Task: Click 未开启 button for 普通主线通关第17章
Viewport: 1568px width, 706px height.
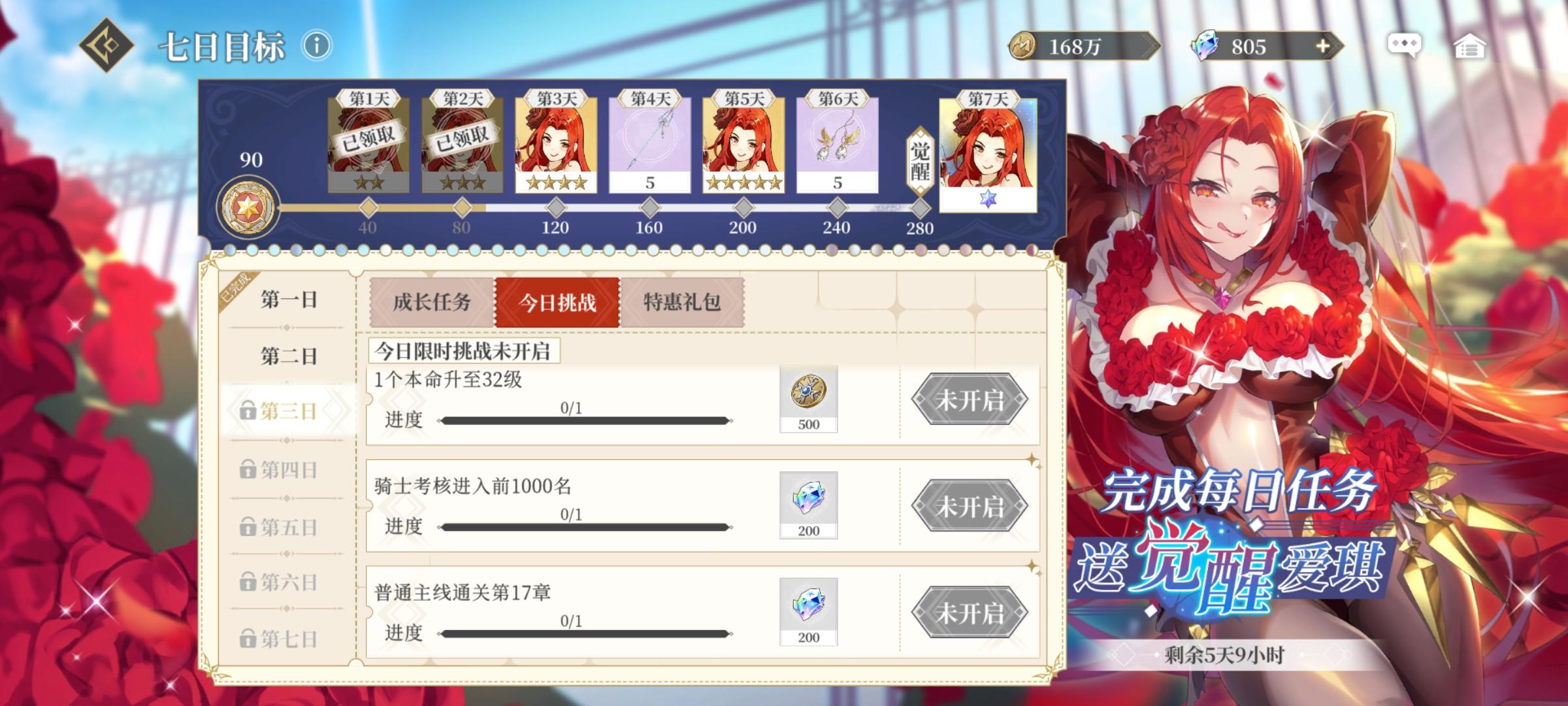Action: point(970,613)
